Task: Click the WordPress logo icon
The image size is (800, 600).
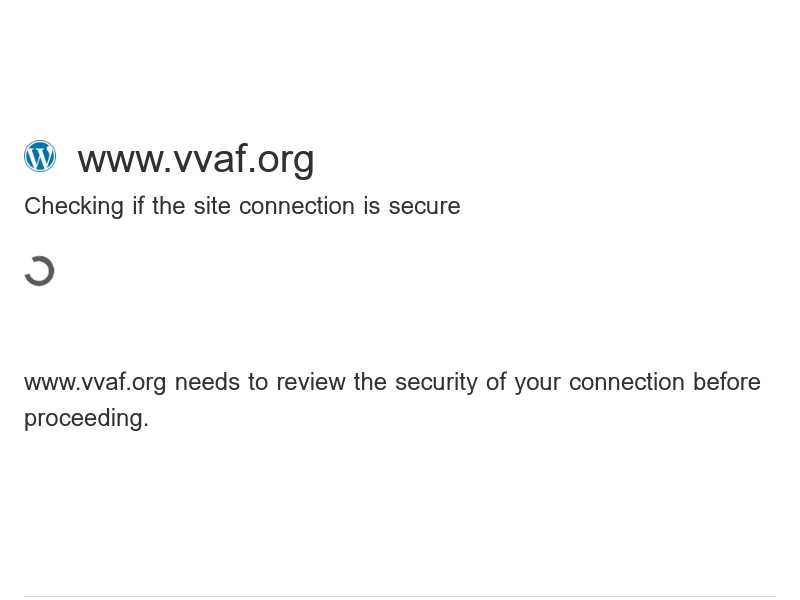Action: click(40, 156)
